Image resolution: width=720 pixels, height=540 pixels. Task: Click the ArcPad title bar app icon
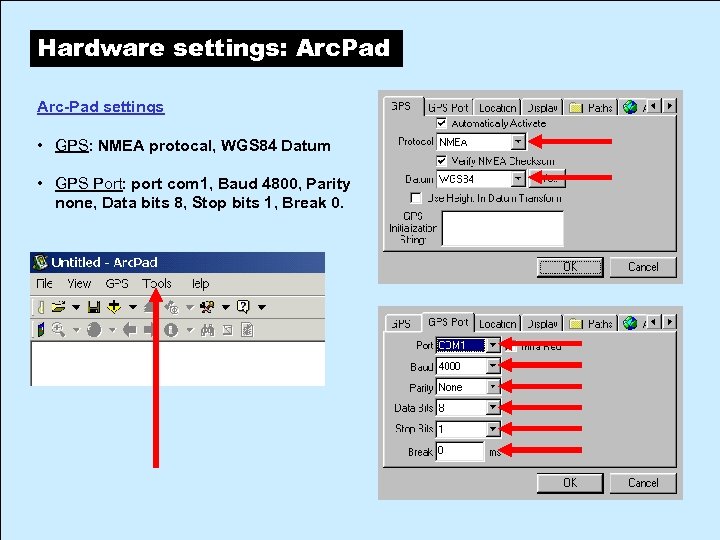[x=40, y=262]
